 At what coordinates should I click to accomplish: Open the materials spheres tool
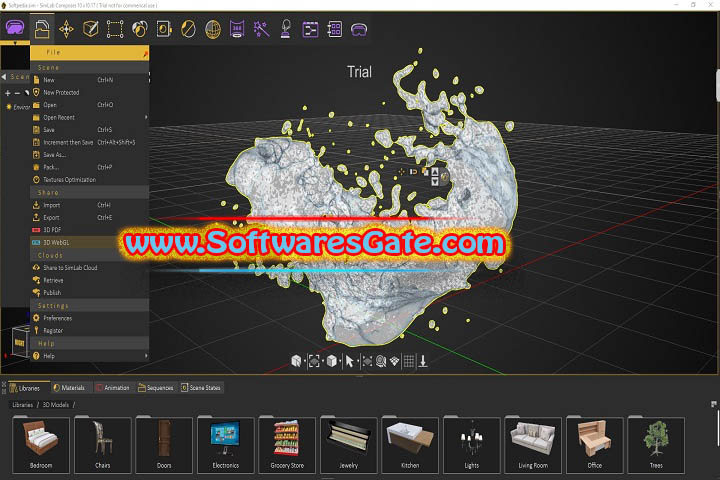click(140, 29)
